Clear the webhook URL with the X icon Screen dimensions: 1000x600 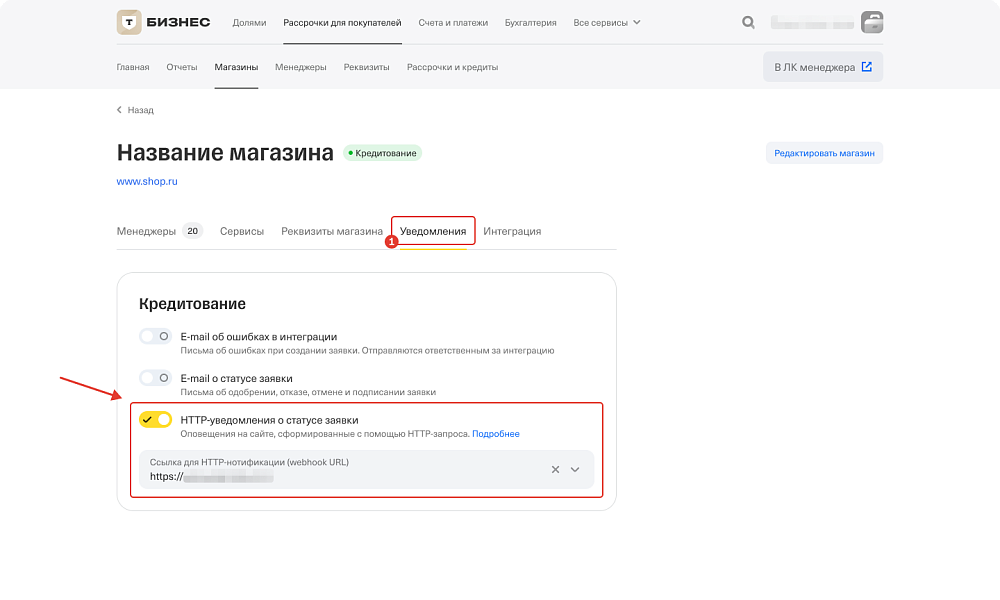click(x=555, y=469)
